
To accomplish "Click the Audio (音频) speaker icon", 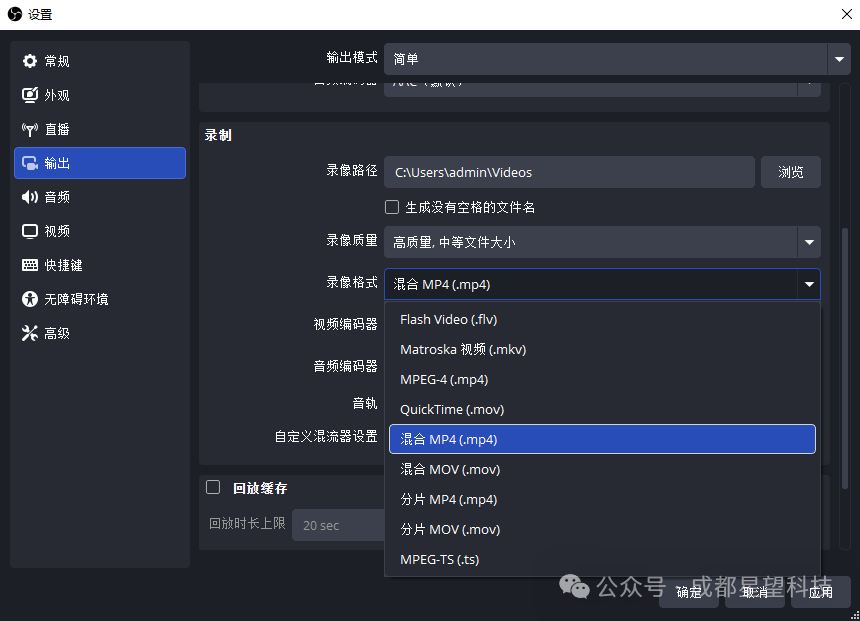I will tap(30, 197).
